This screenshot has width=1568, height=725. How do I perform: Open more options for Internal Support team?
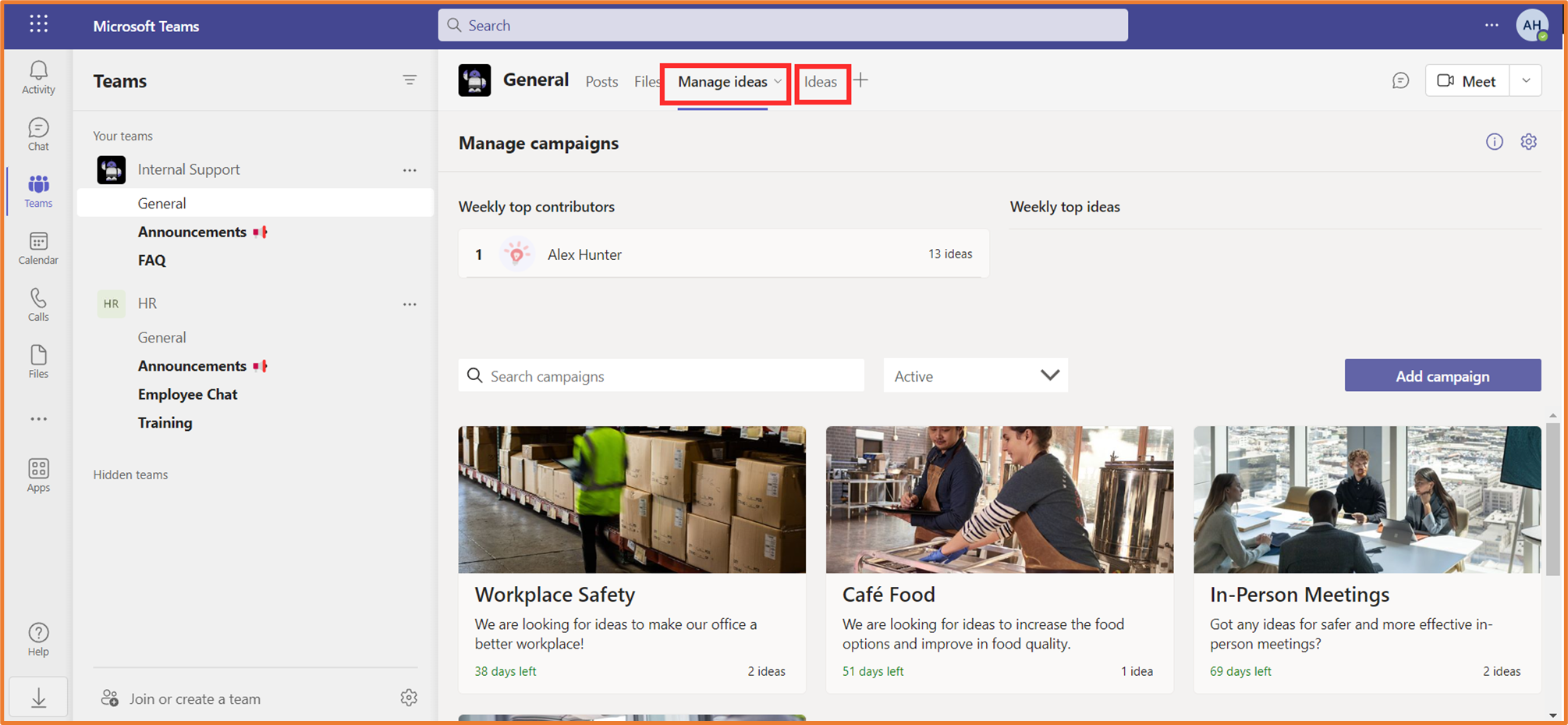[x=410, y=170]
